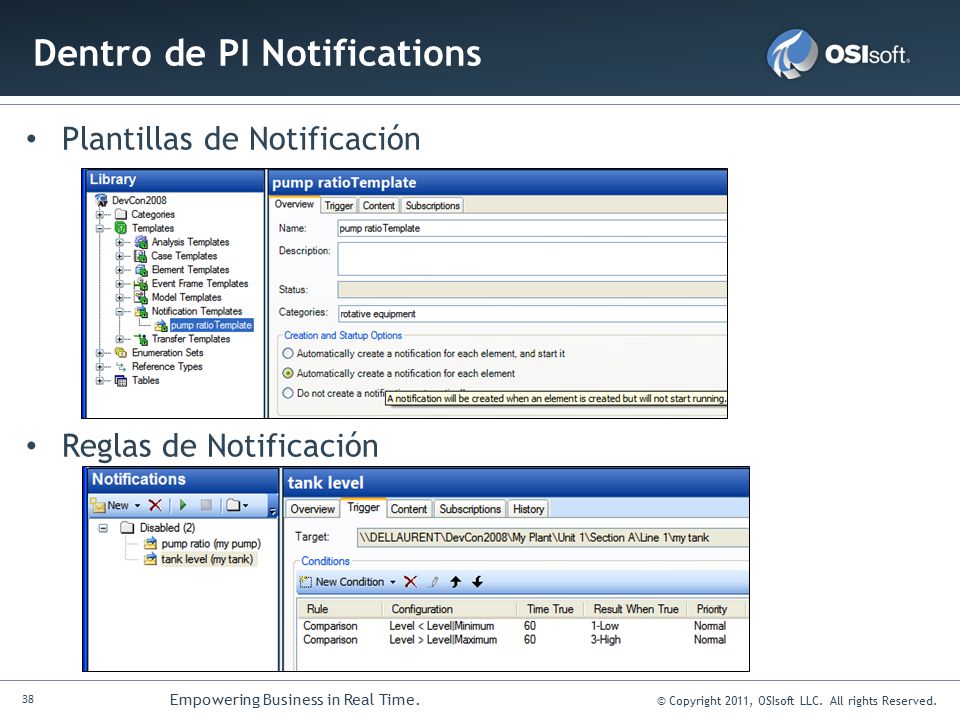The image size is (960, 720).
Task: Click the Name field containing pump ratioTemplate
Action: coord(532,228)
